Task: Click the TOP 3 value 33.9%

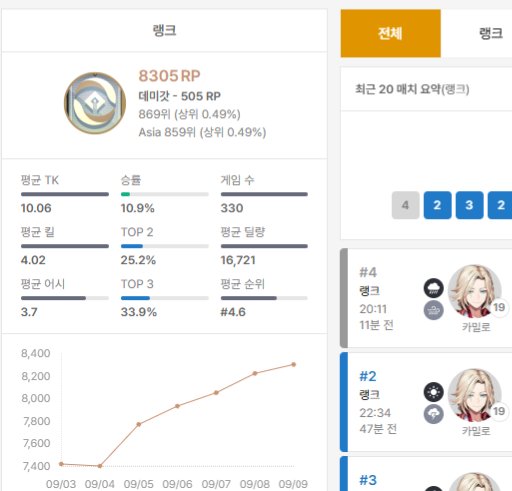Action: (x=139, y=312)
